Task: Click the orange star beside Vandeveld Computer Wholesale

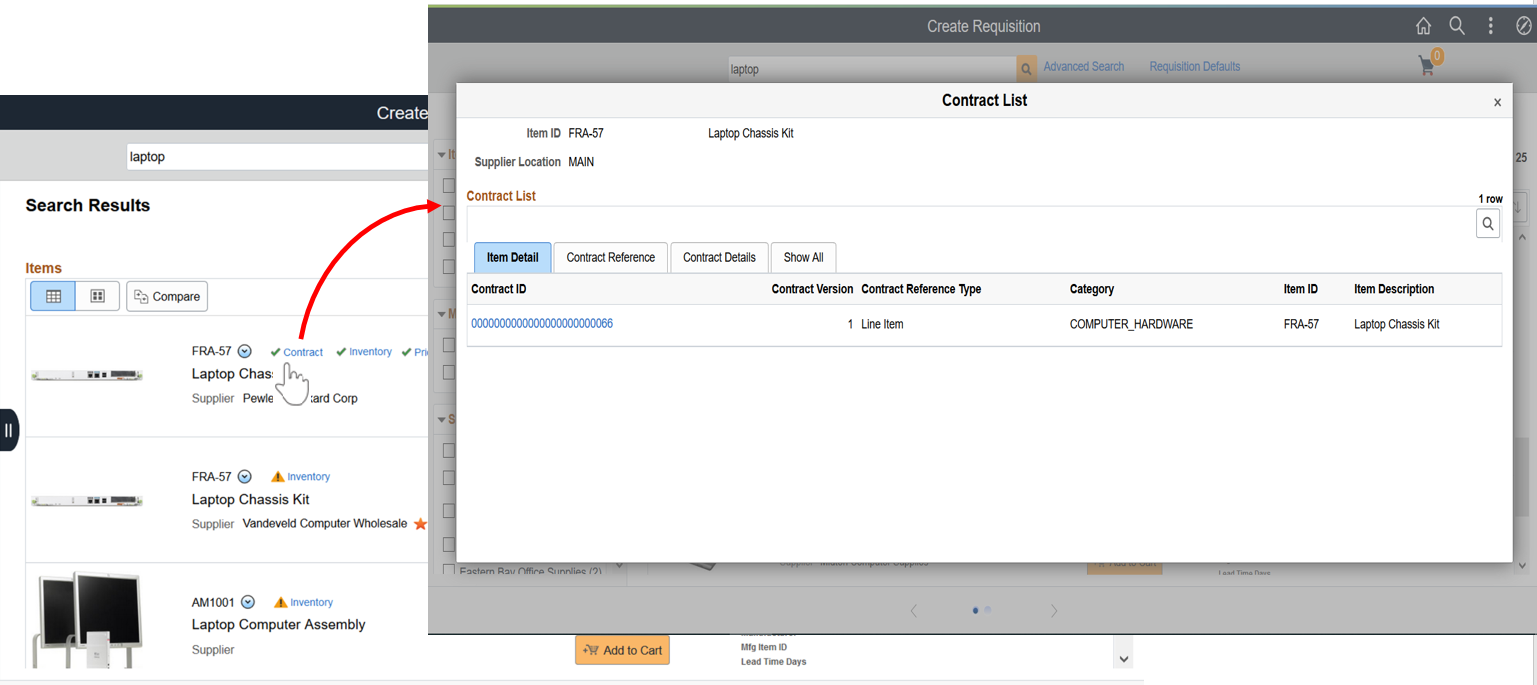Action: point(420,524)
